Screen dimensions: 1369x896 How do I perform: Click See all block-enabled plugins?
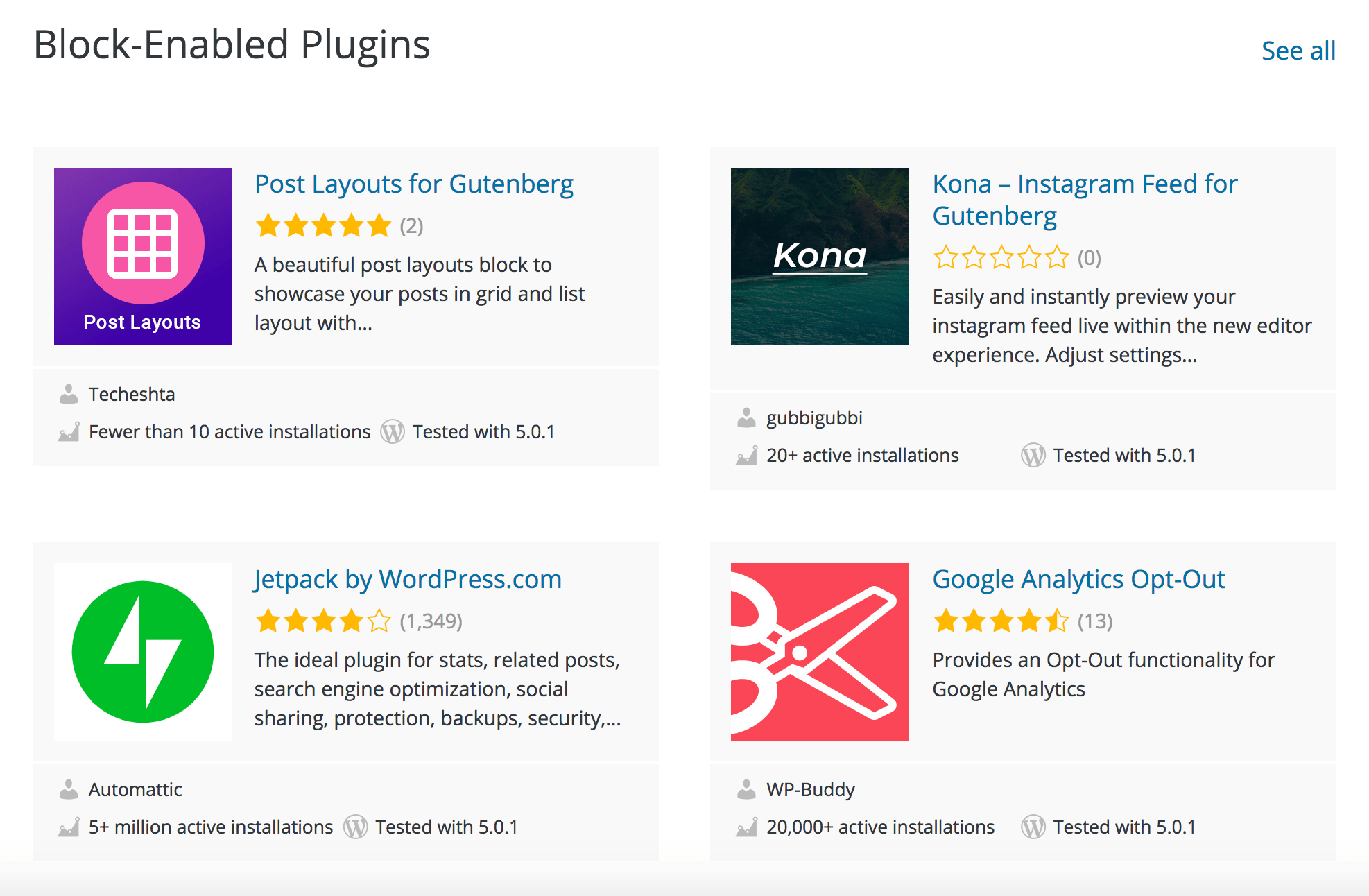click(1298, 51)
